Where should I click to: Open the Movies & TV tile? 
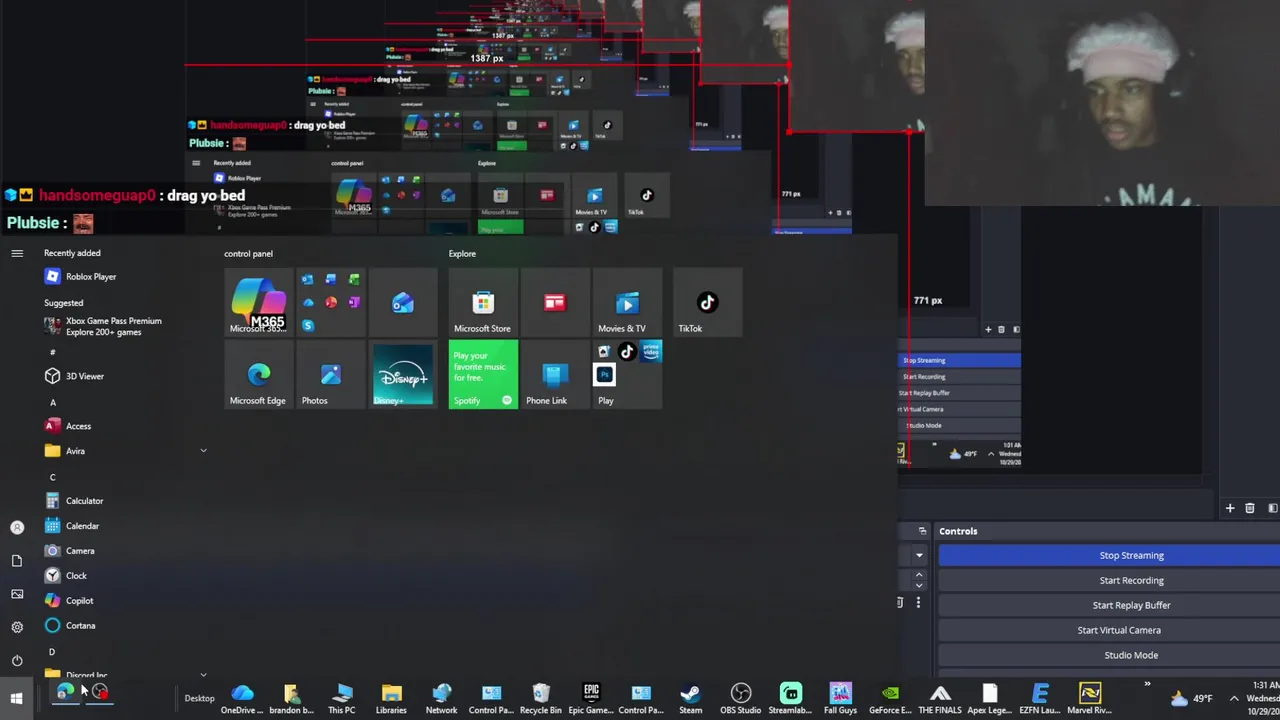627,303
